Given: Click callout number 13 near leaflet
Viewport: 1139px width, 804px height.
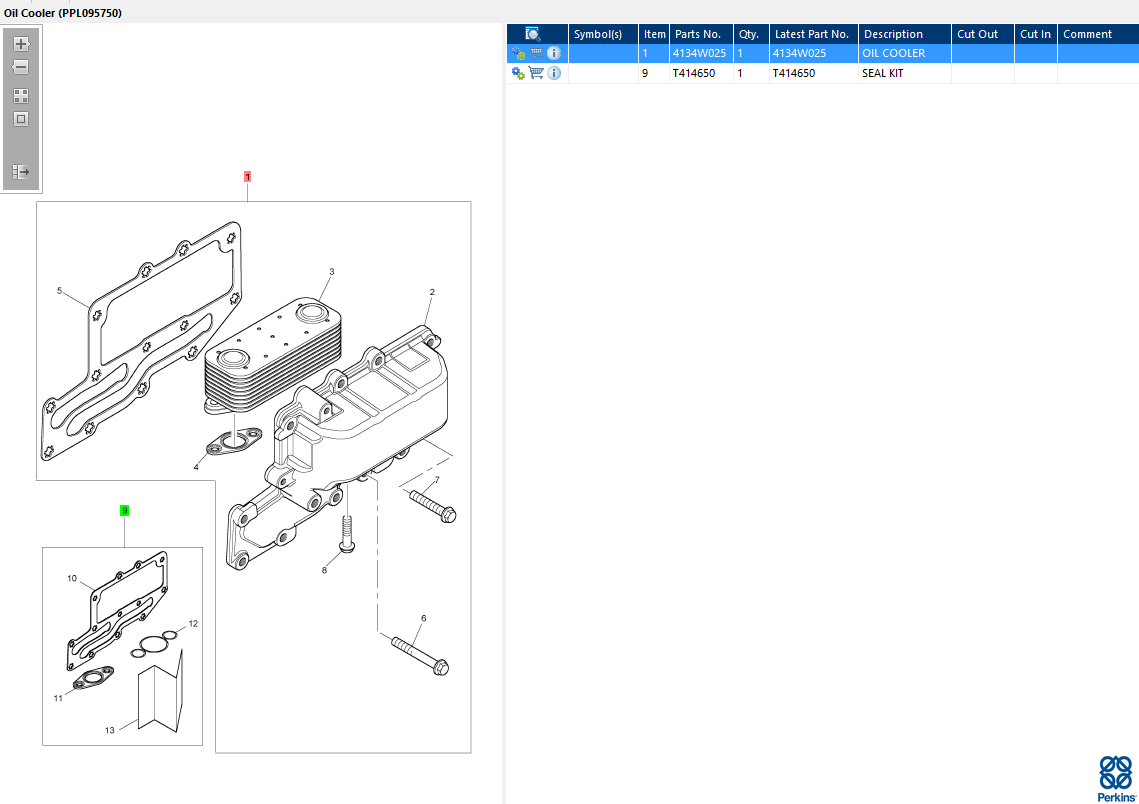Looking at the screenshot, I should pos(110,730).
